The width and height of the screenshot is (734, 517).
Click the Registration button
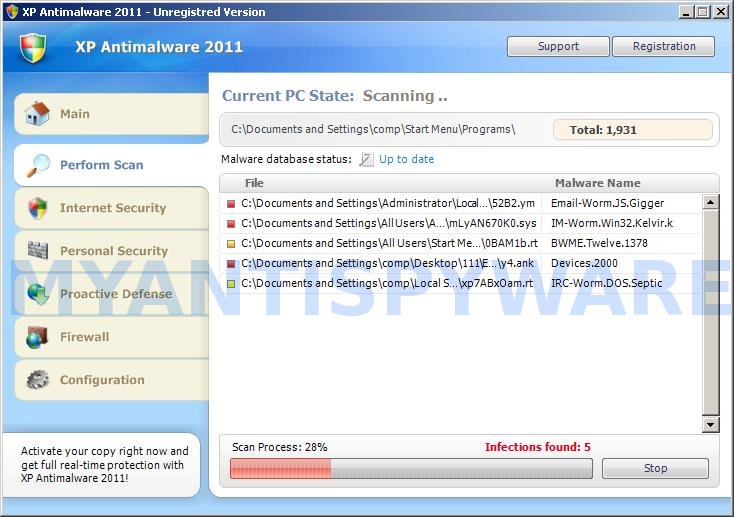(x=664, y=46)
